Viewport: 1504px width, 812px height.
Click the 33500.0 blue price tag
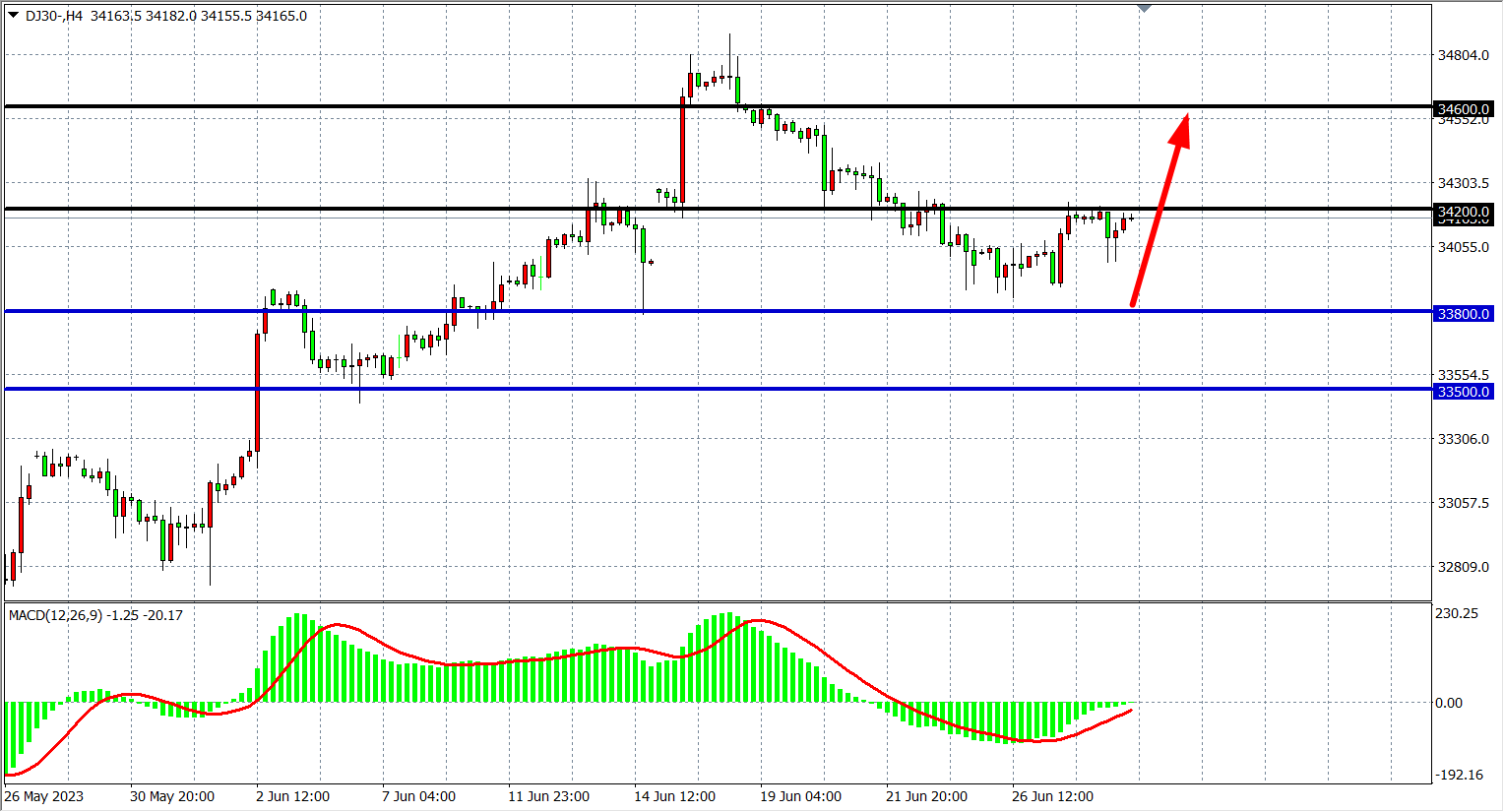[x=1464, y=392]
